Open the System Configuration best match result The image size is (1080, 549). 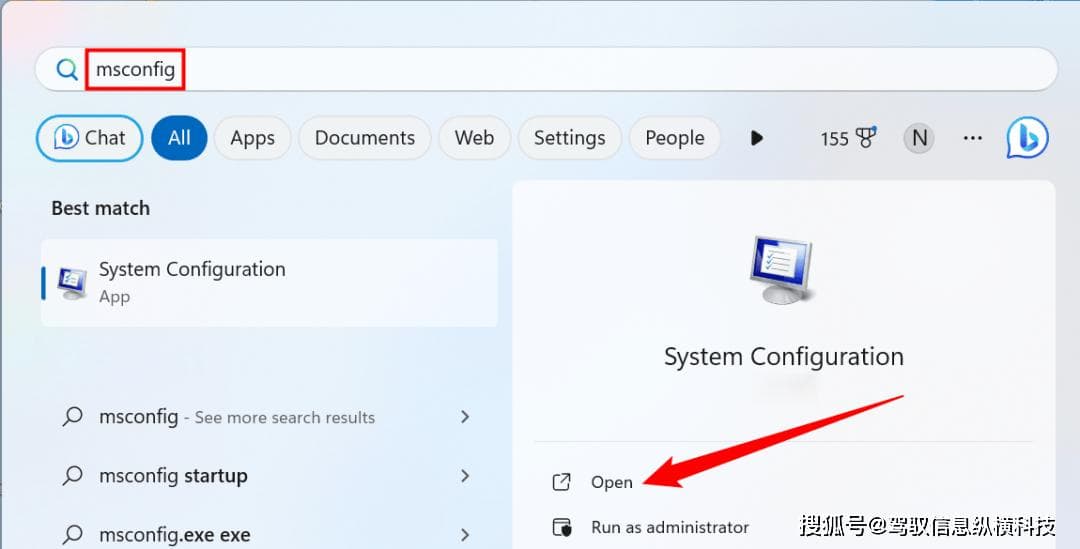(x=269, y=282)
